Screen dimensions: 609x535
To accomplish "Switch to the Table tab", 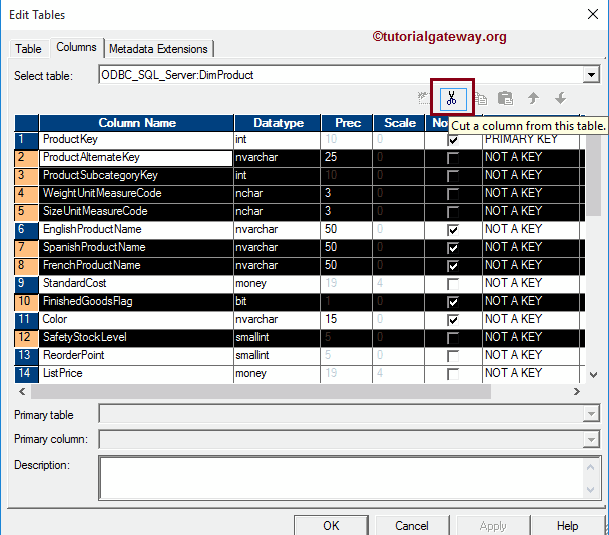I will pyautogui.click(x=29, y=49).
